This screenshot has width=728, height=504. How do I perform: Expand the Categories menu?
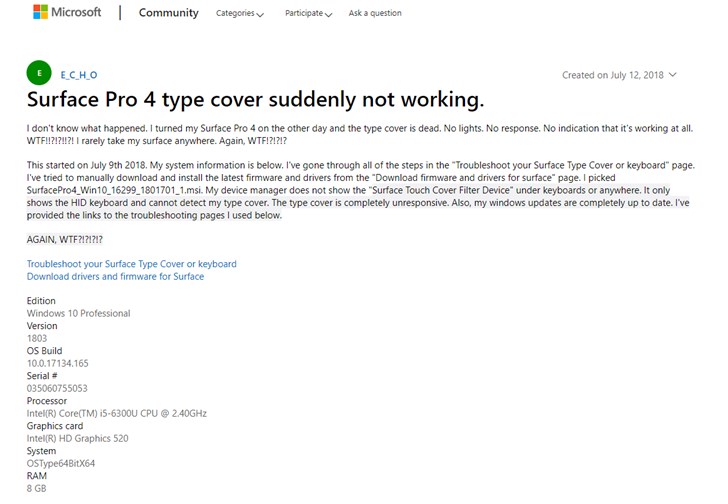240,13
